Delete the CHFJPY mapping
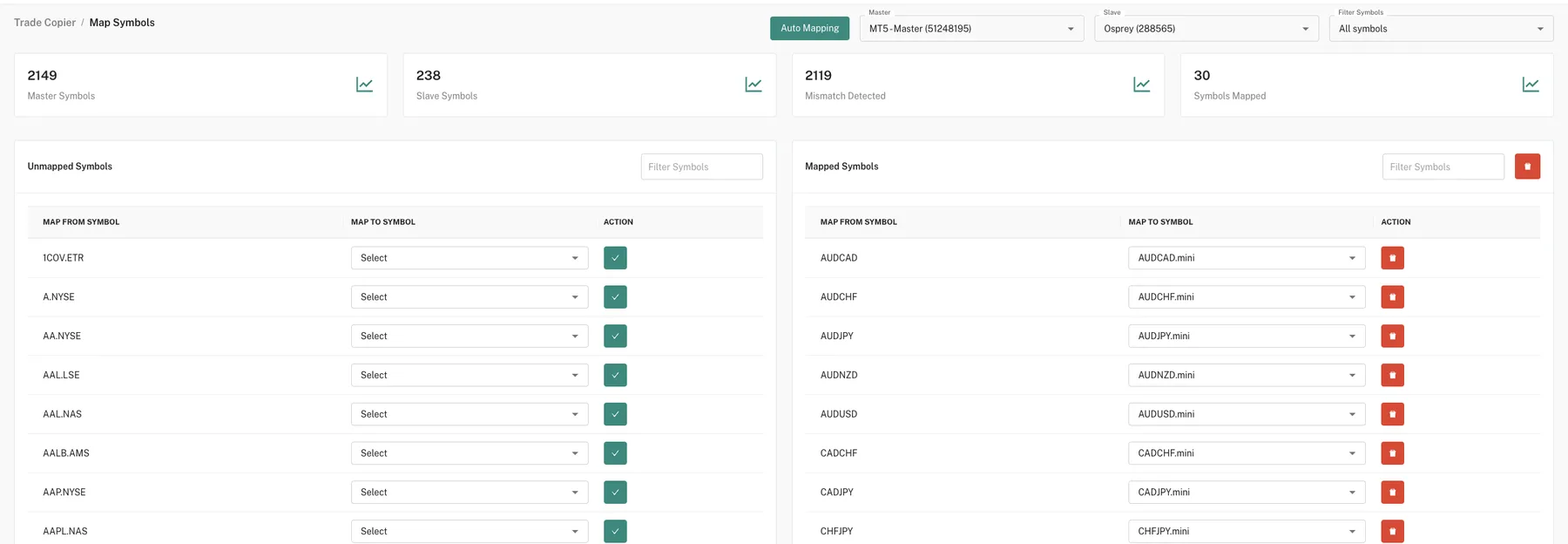The height and width of the screenshot is (544, 1568). [x=1392, y=531]
